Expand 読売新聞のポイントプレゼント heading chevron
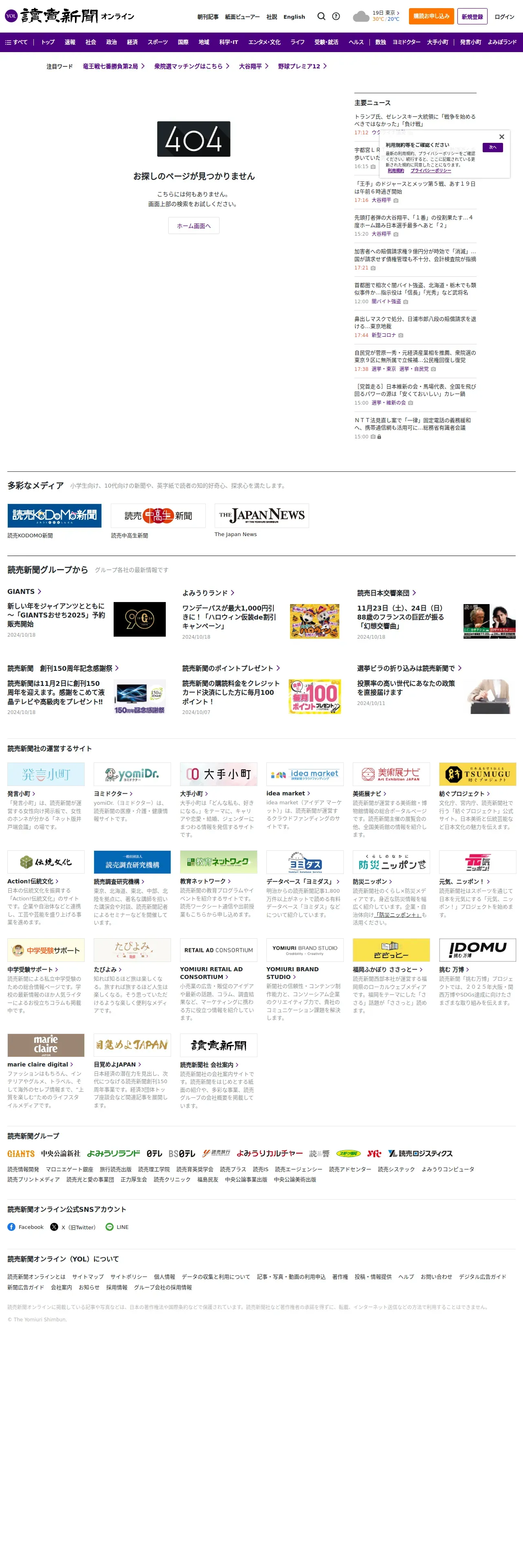The height and width of the screenshot is (1568, 523). pyautogui.click(x=278, y=668)
